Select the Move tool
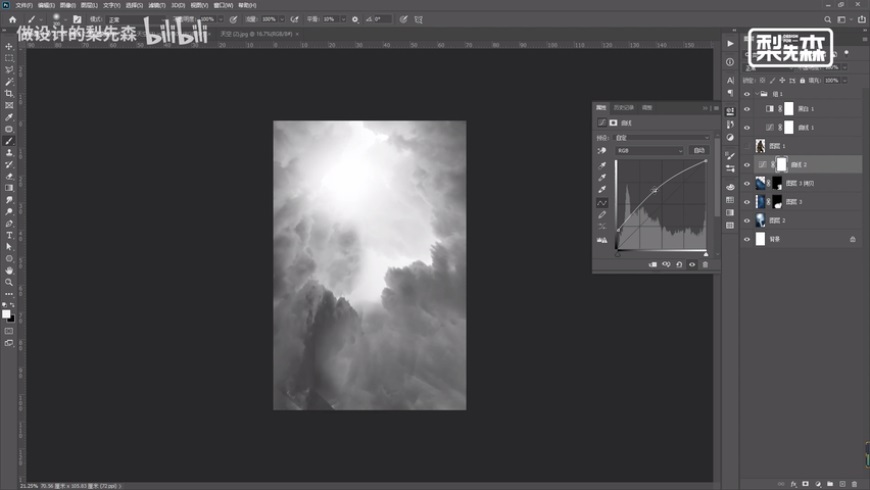Viewport: 870px width, 490px height. point(9,47)
